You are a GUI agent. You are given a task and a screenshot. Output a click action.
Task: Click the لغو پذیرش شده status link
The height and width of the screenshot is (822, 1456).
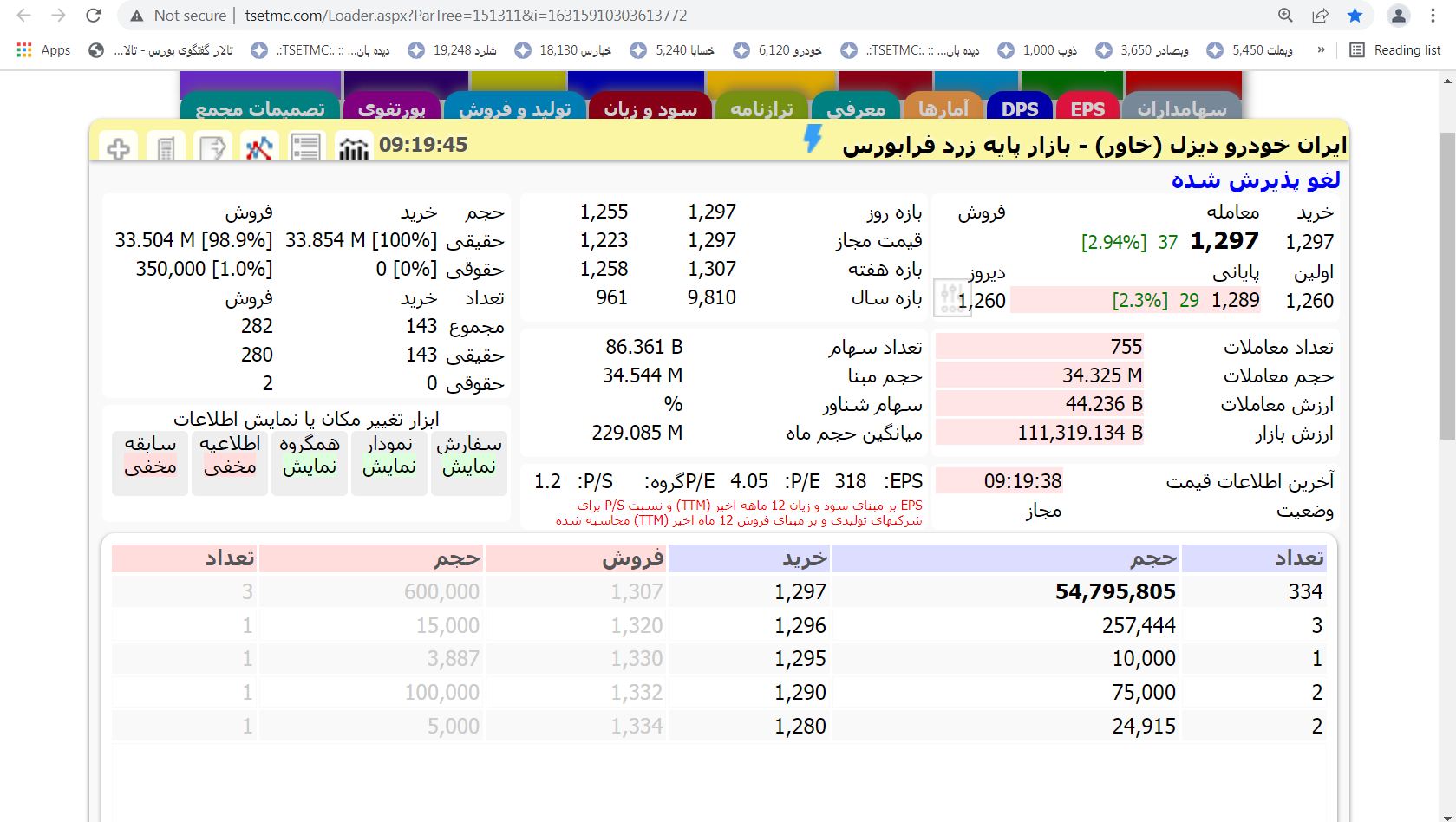point(1256,179)
